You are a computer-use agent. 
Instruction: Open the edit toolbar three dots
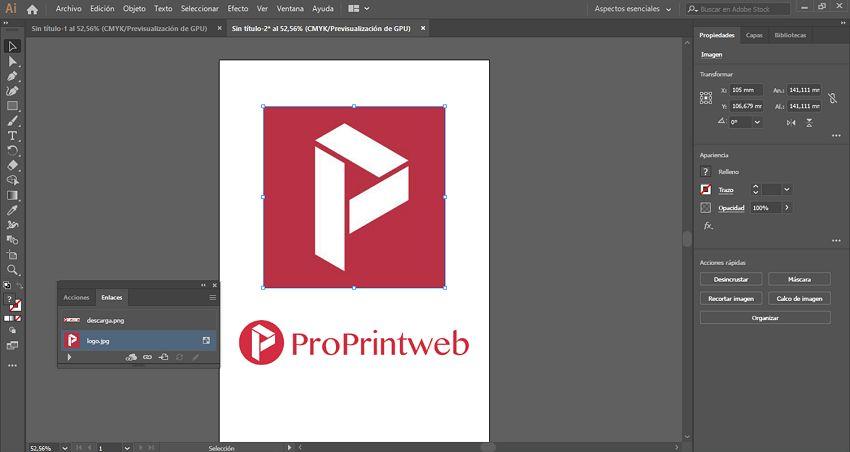click(12, 366)
